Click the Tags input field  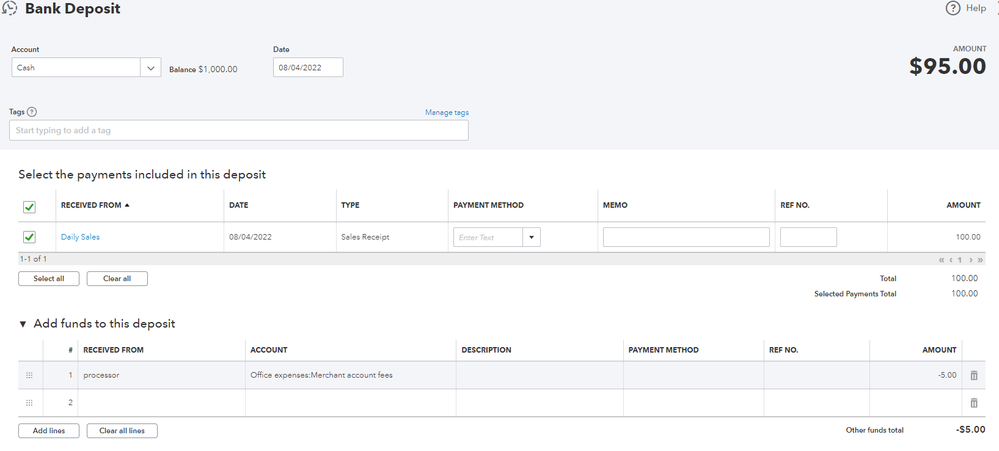coord(239,131)
